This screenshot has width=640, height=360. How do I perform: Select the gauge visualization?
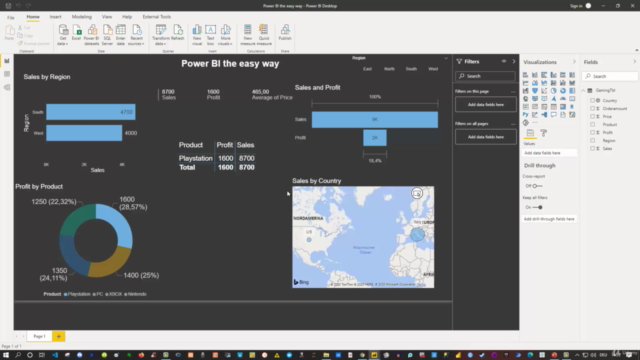(x=563, y=98)
